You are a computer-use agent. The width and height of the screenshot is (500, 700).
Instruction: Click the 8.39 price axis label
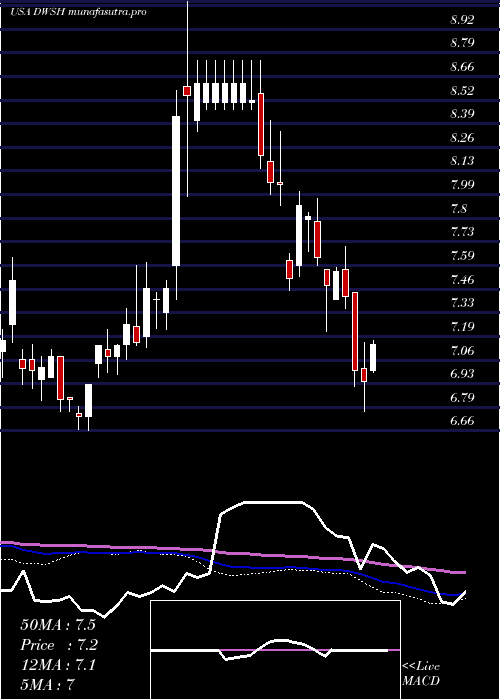[x=462, y=114]
